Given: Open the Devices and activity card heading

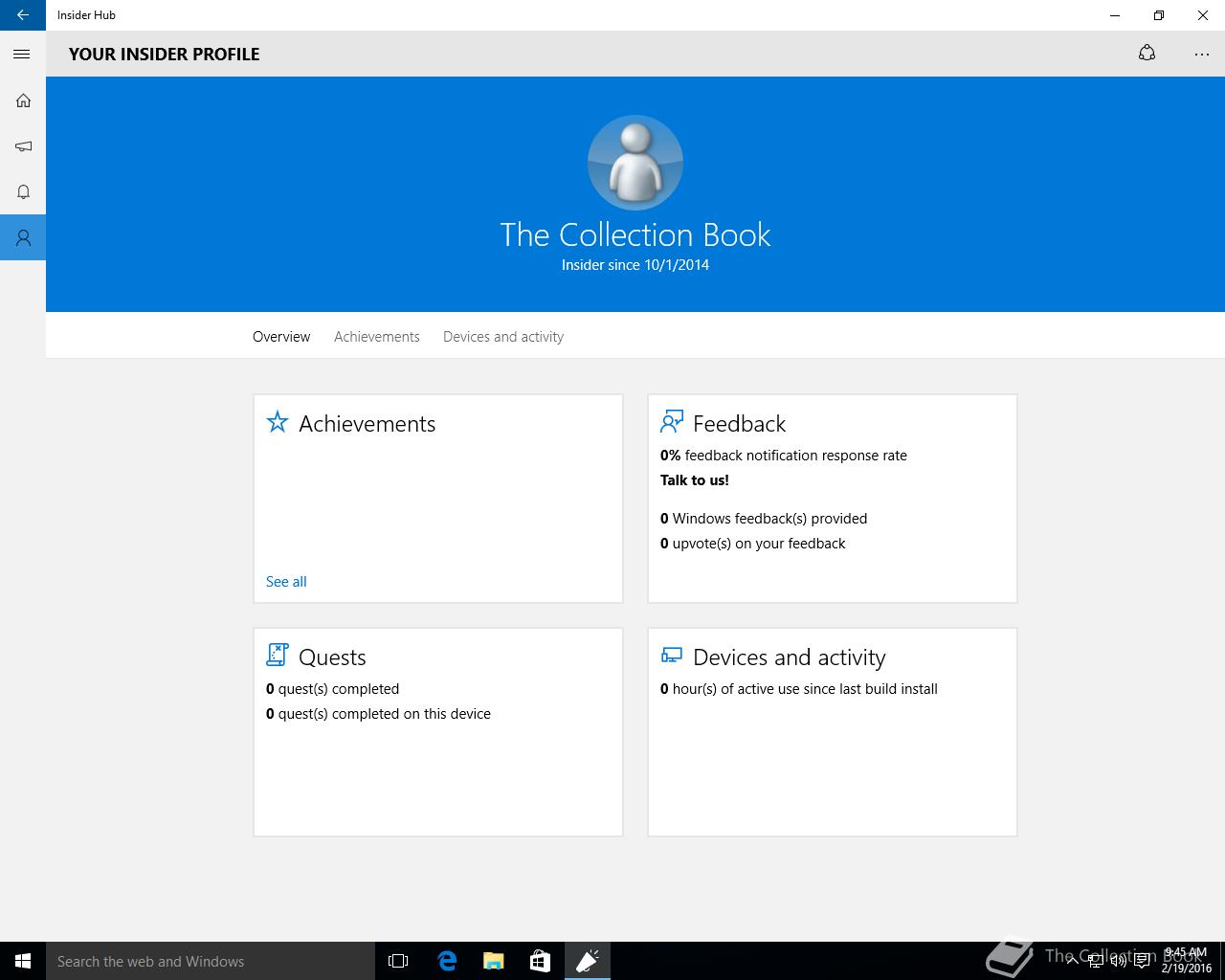Looking at the screenshot, I should pos(790,657).
